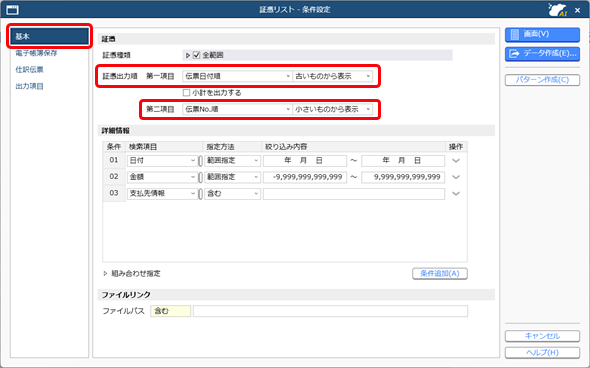Open 範囲指定 dropdown in row 01
This screenshot has width=590, height=368.
[233, 161]
